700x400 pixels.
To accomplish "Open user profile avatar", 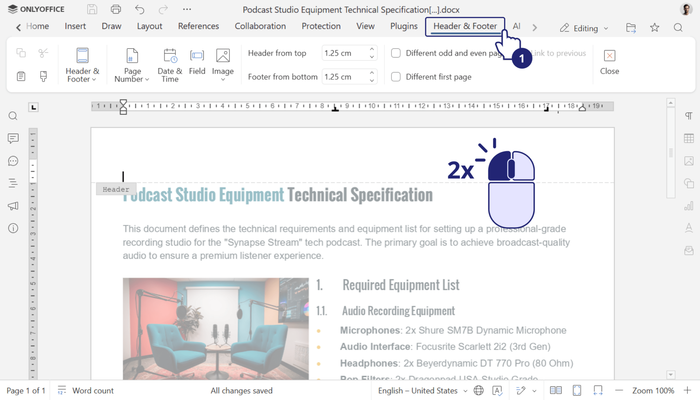I will pos(686,9).
